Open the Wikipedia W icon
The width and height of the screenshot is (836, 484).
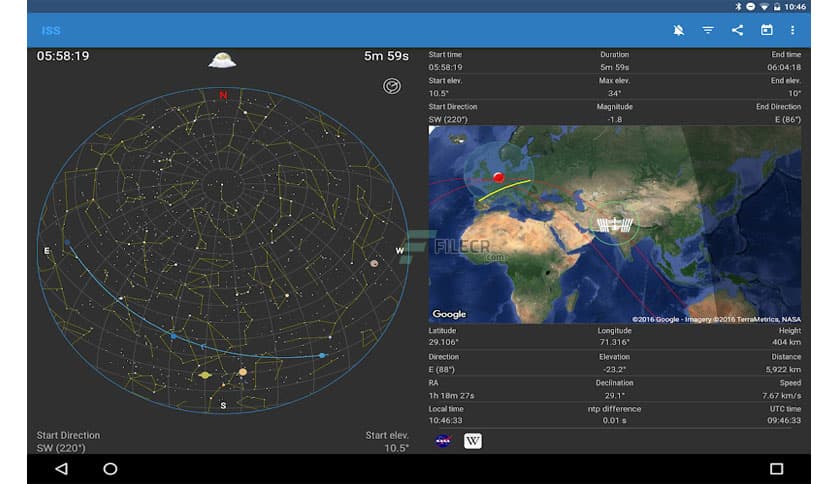(x=472, y=441)
